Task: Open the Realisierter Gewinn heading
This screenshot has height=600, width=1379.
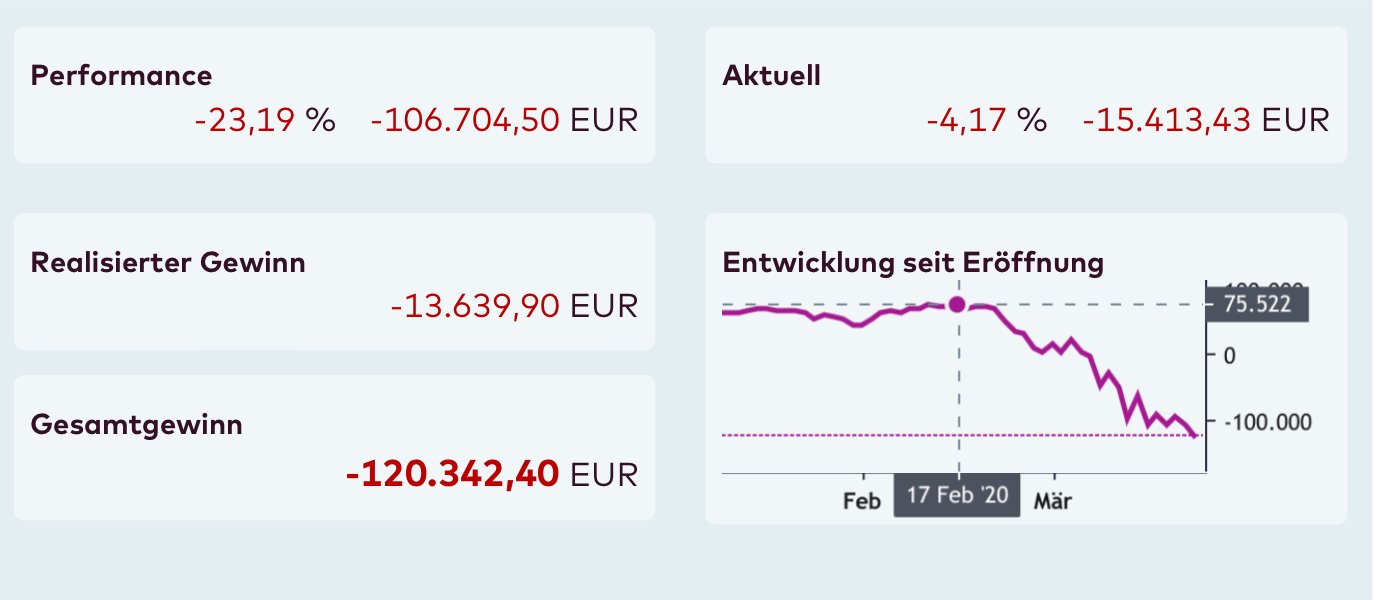Action: pos(168,263)
